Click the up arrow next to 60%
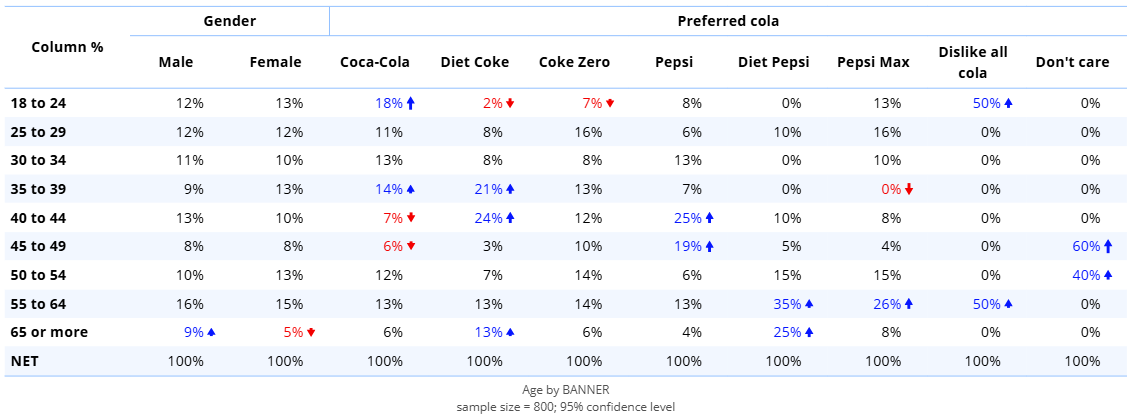Screen dimensions: 1131x416 point(1108,246)
